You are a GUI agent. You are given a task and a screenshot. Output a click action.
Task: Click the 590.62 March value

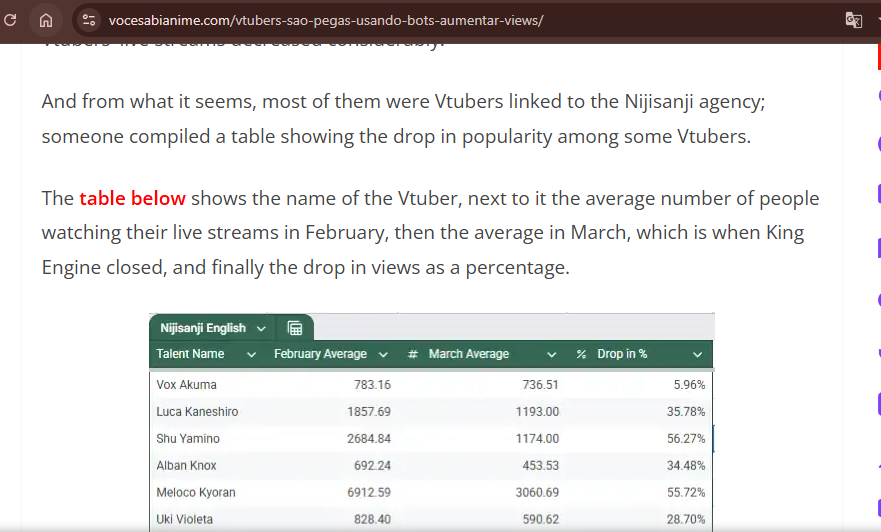[541, 520]
